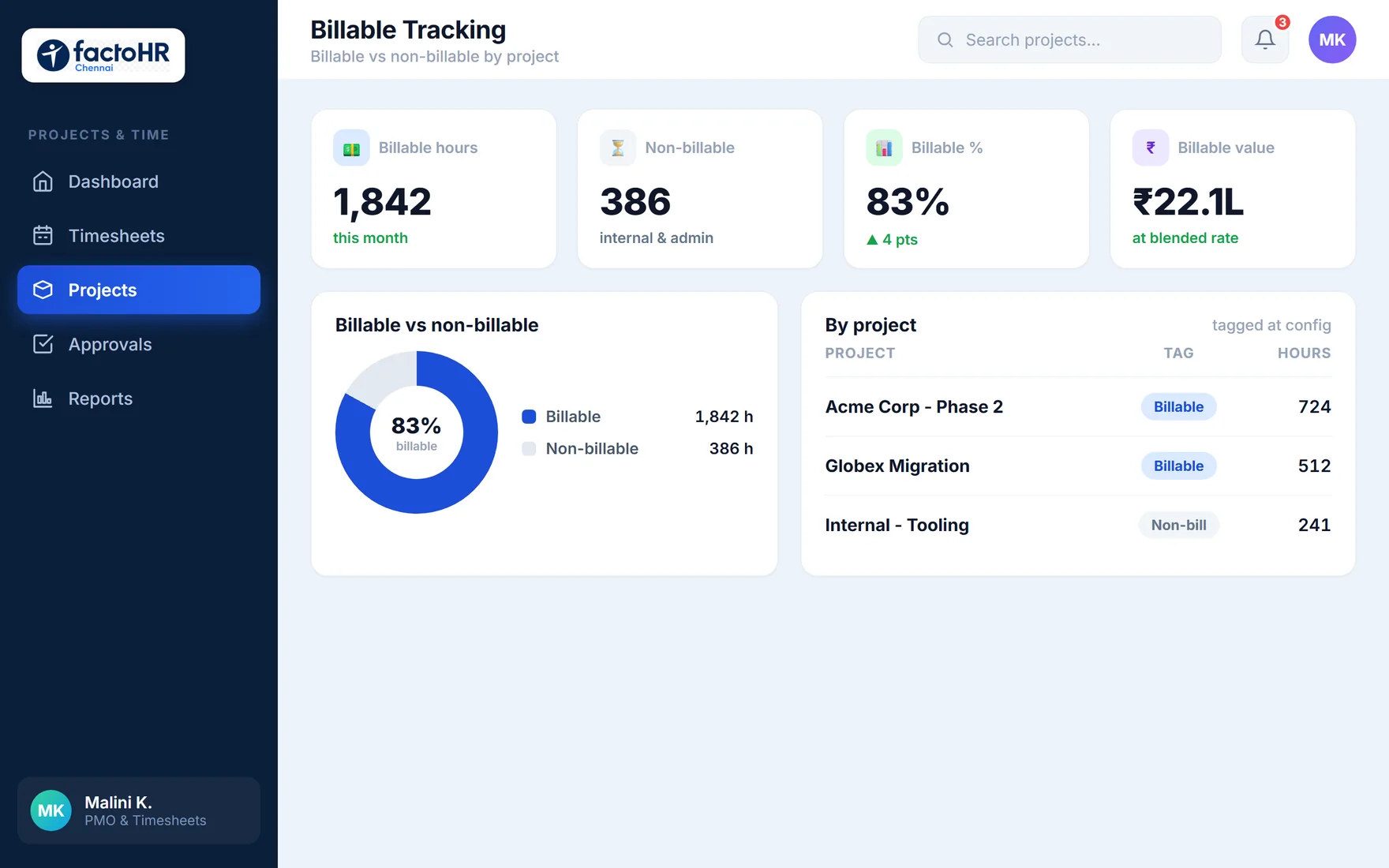Click the green up-arrow beside 4 pts

872,239
